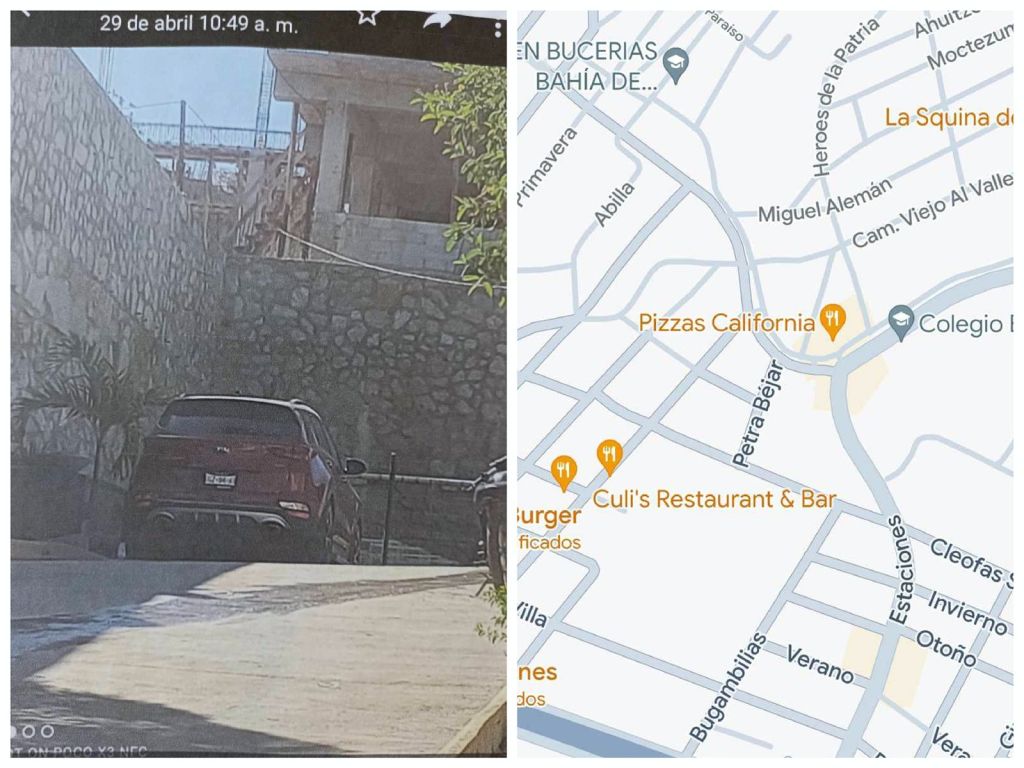The width and height of the screenshot is (1024, 768).
Task: Tap the Bugambilias street label
Action: [x=729, y=687]
